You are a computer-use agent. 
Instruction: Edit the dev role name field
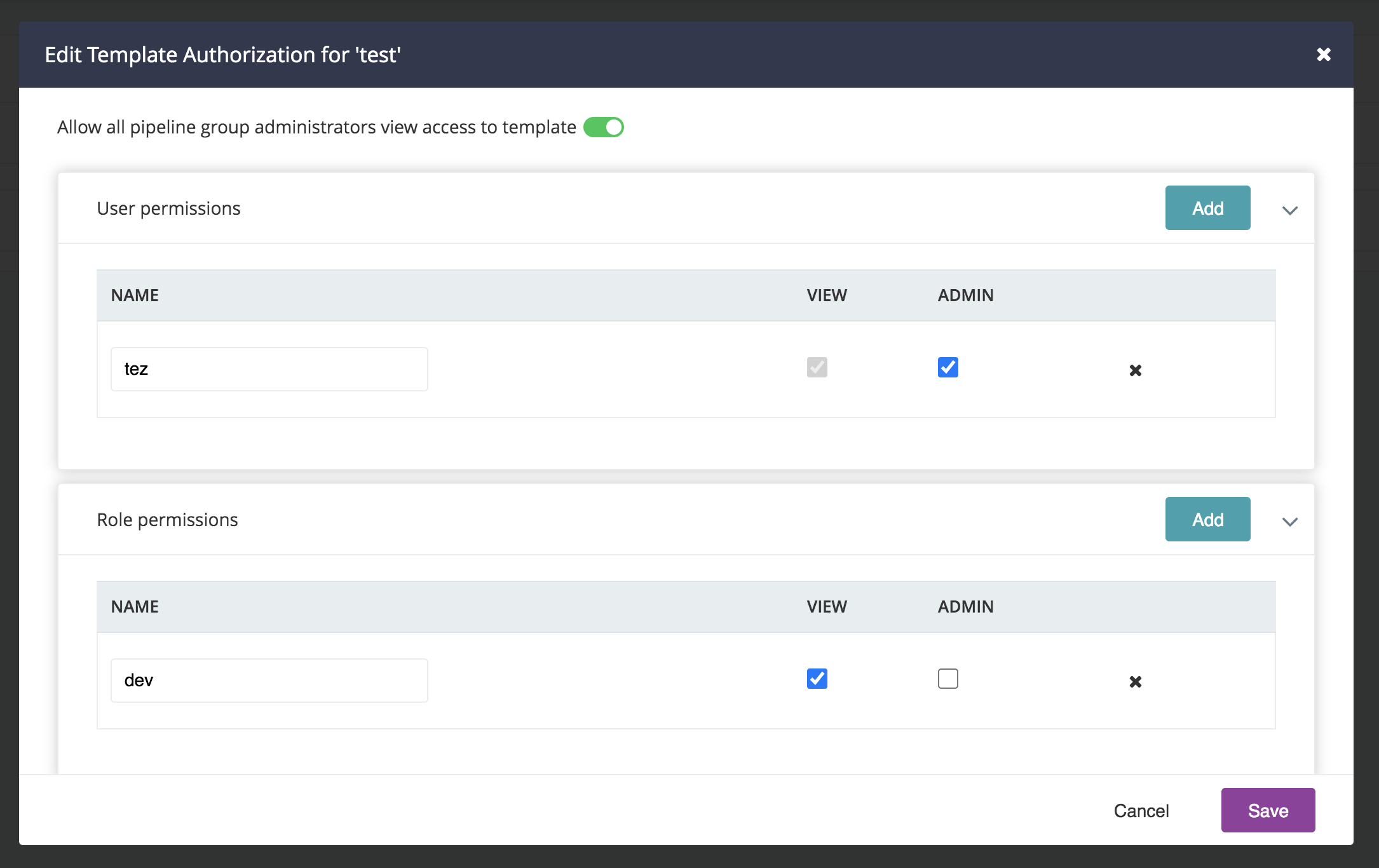point(269,681)
